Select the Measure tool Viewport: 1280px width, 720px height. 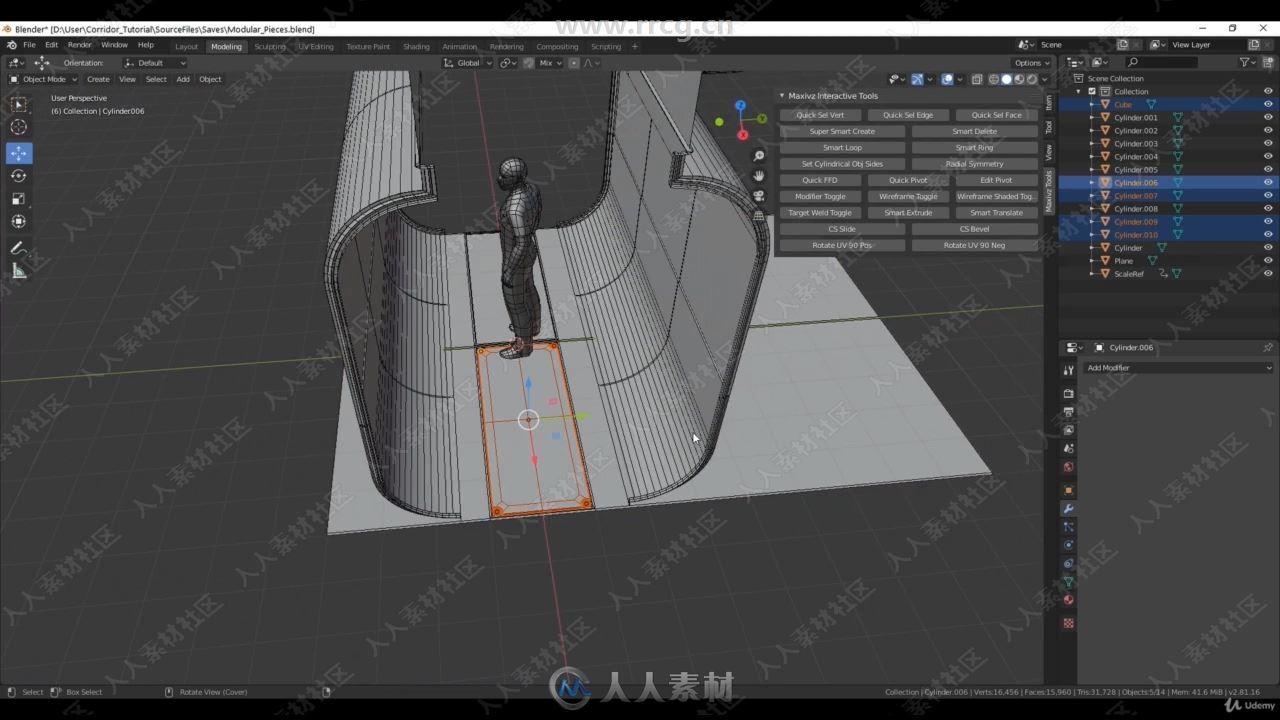tap(18, 271)
